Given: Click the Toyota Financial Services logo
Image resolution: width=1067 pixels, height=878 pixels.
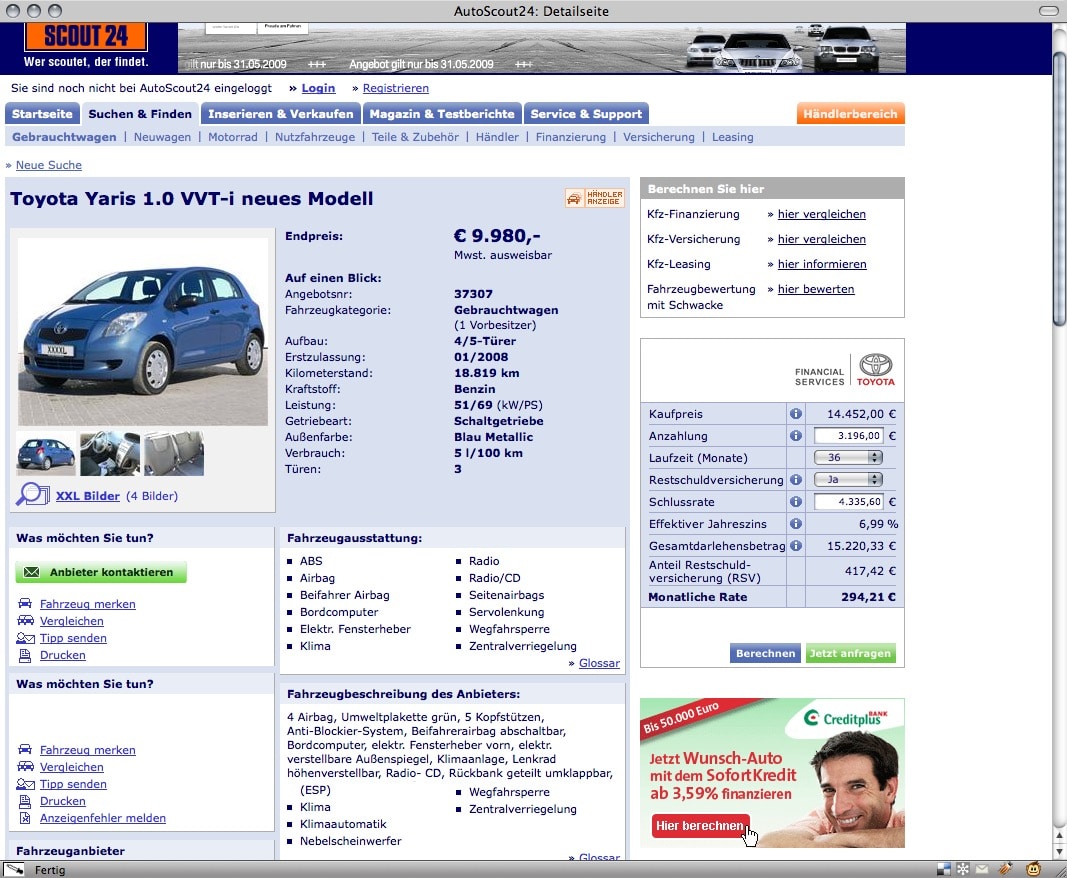Looking at the screenshot, I should 844,370.
